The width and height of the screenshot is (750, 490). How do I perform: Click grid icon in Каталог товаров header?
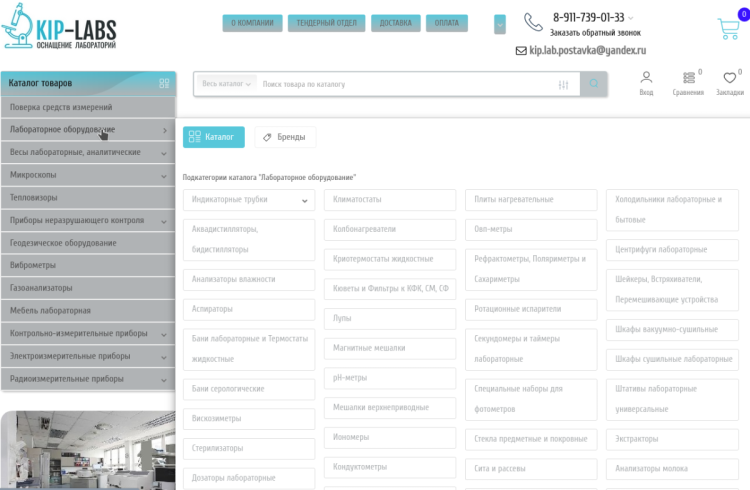164,83
